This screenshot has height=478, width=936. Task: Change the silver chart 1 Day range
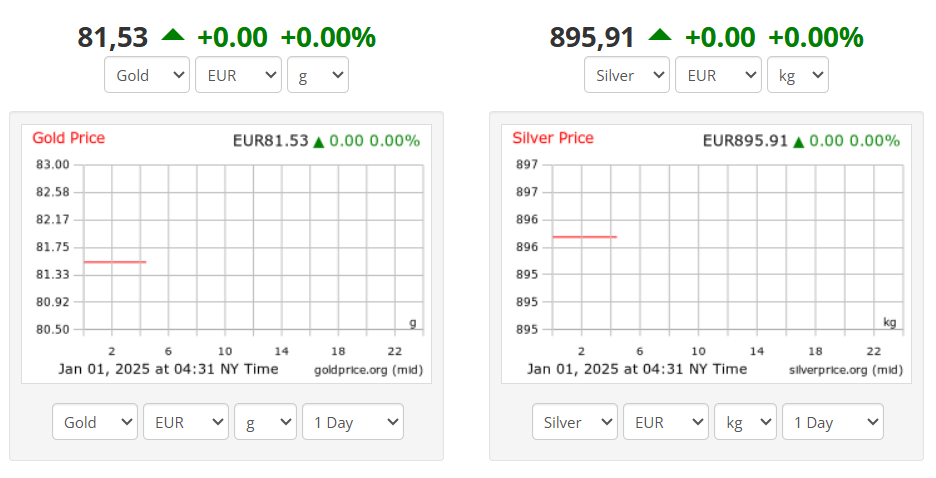pos(833,422)
